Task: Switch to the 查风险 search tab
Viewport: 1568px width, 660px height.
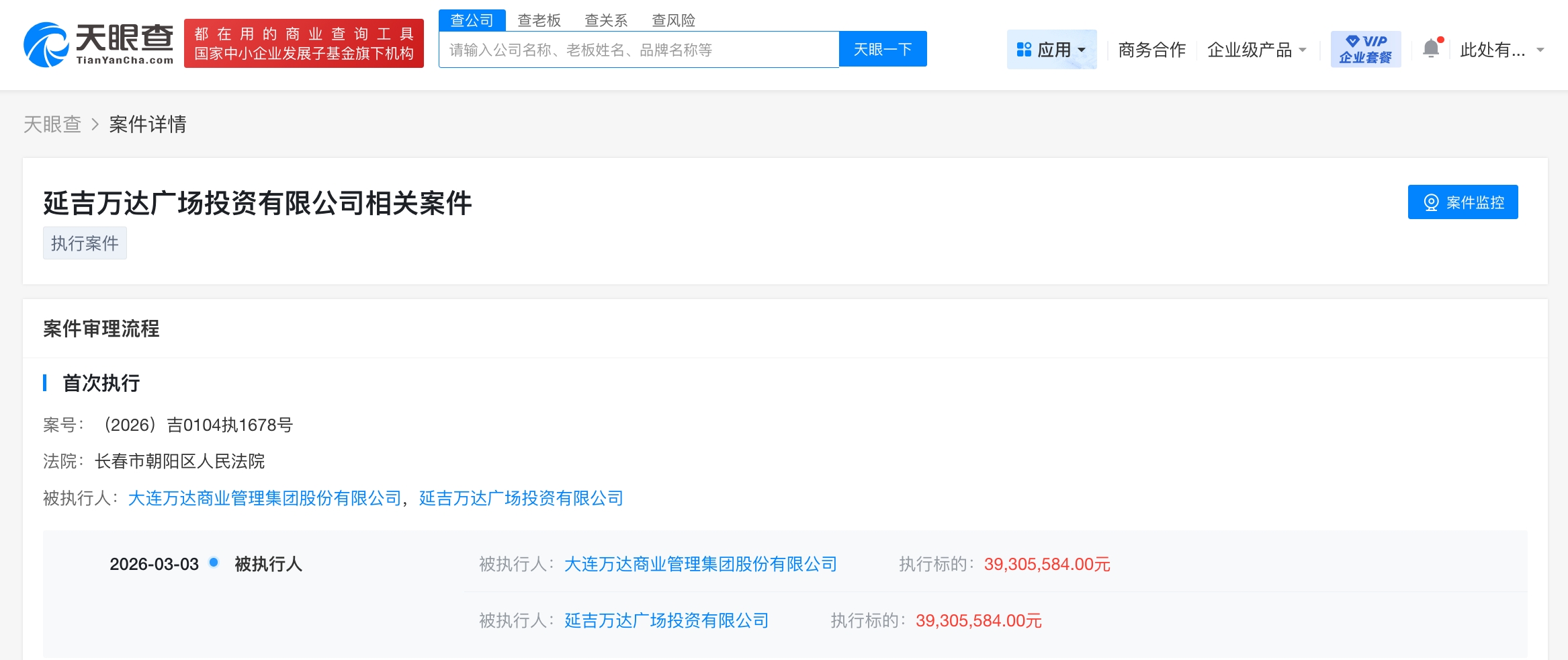Action: coord(673,20)
